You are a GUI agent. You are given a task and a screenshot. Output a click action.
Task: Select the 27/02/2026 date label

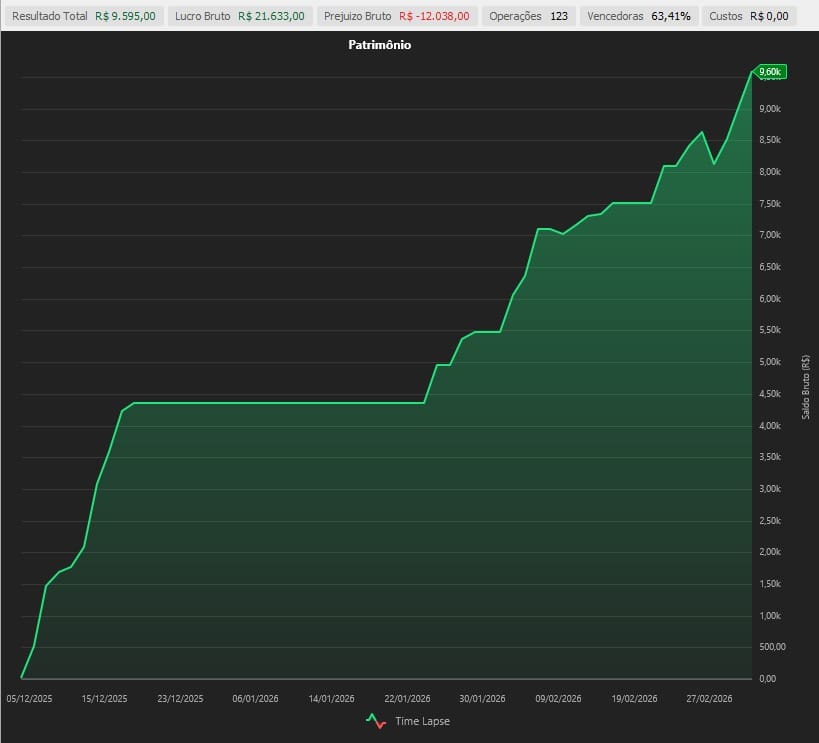tap(710, 699)
